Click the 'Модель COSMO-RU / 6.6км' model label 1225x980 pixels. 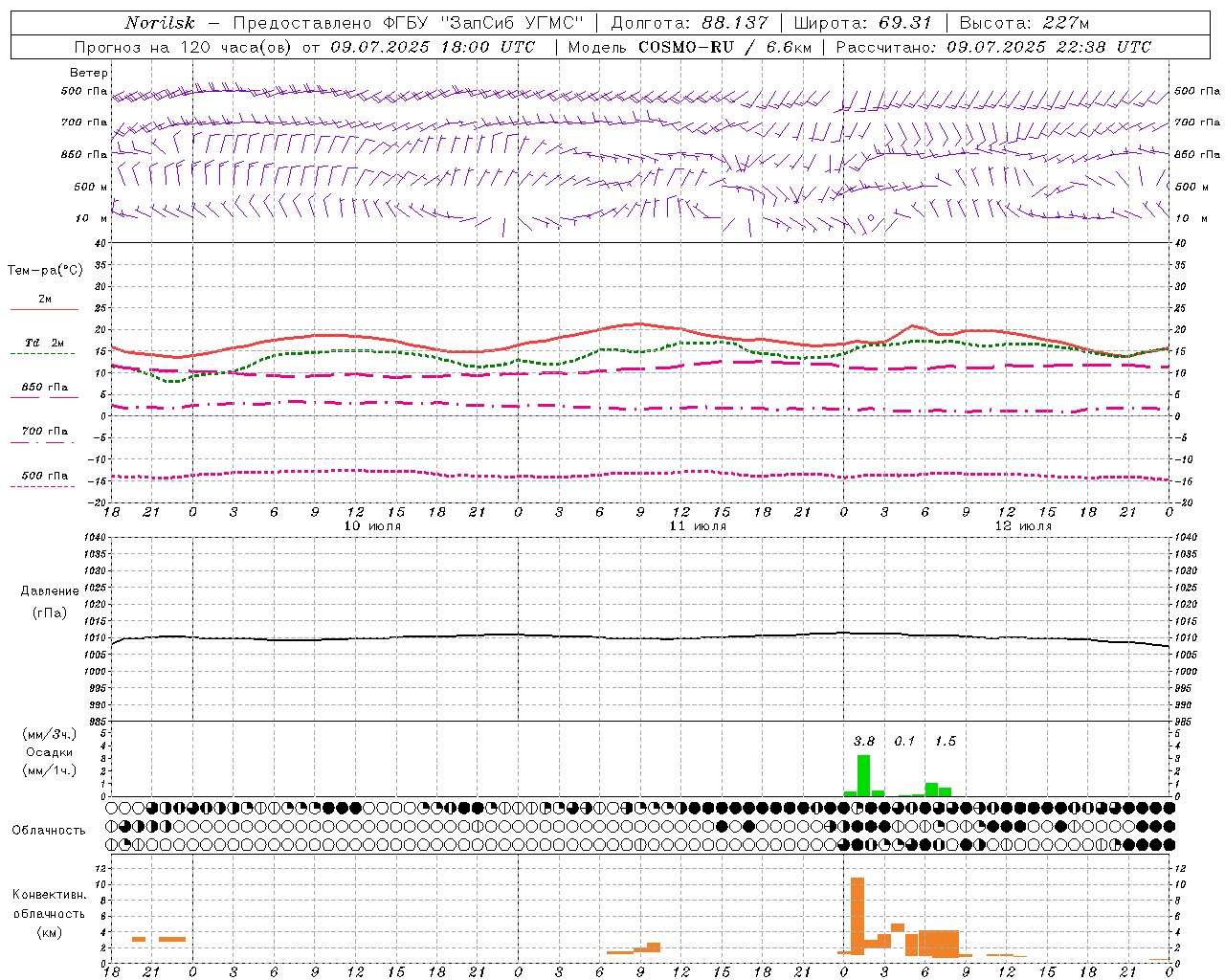(x=689, y=47)
